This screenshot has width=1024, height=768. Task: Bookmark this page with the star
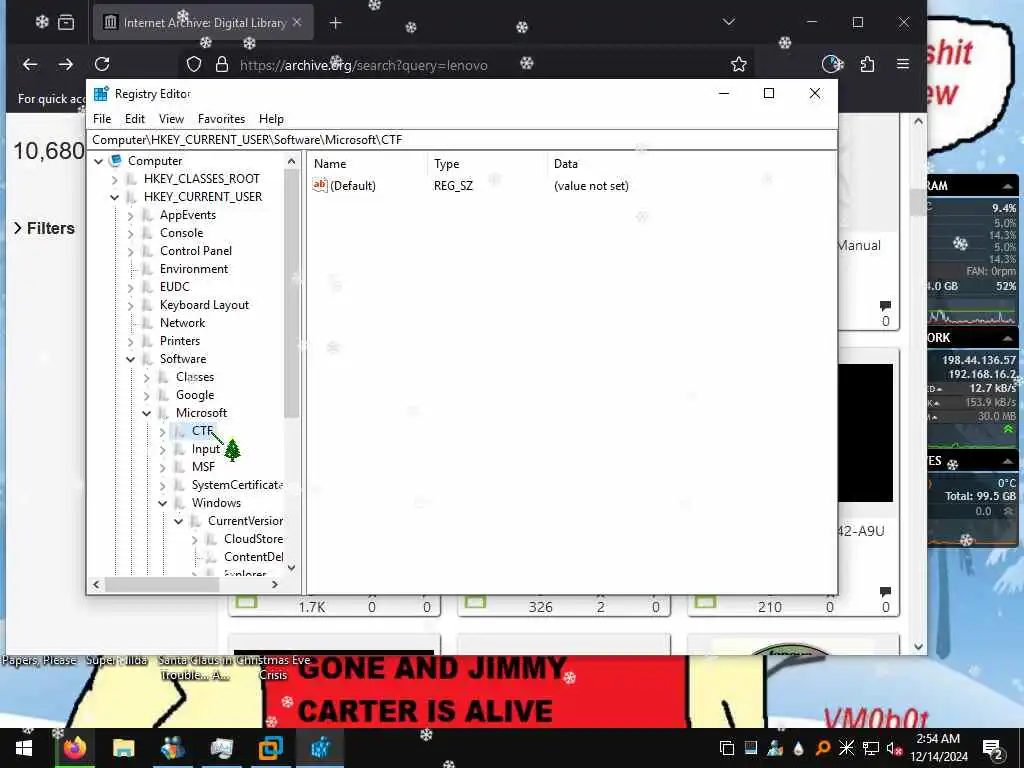click(739, 65)
